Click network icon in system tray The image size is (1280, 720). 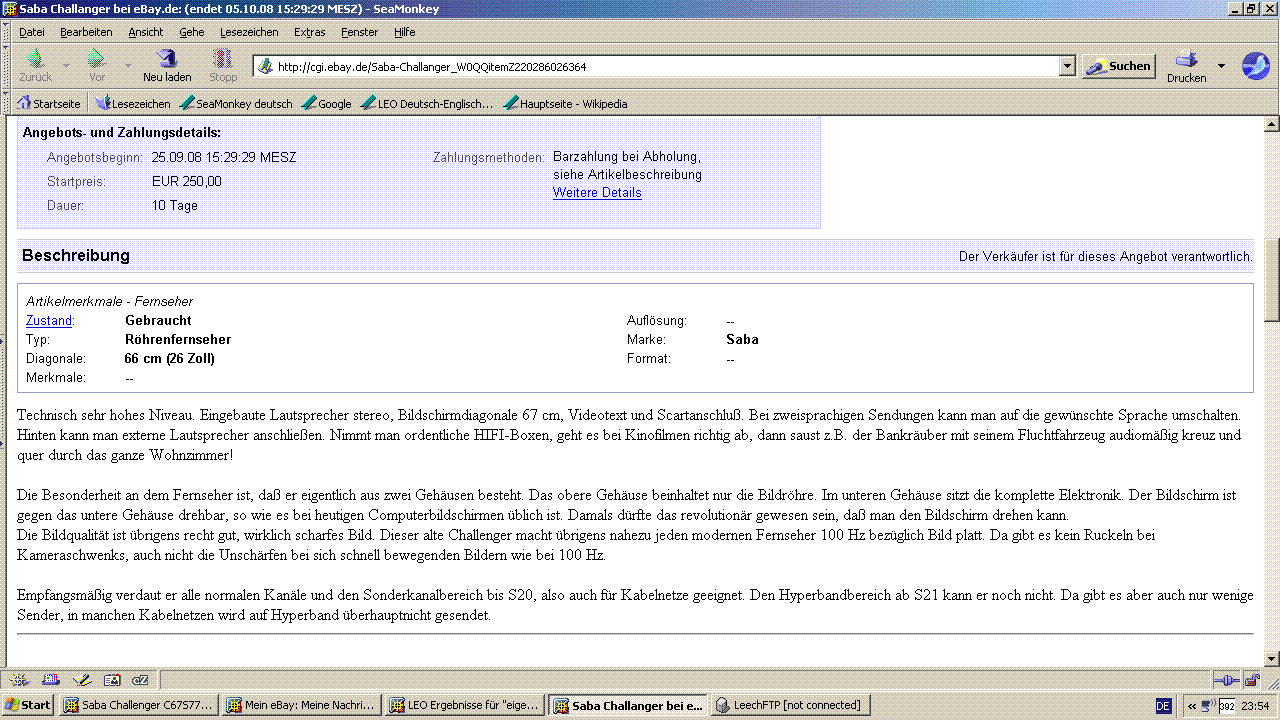(x=1207, y=705)
